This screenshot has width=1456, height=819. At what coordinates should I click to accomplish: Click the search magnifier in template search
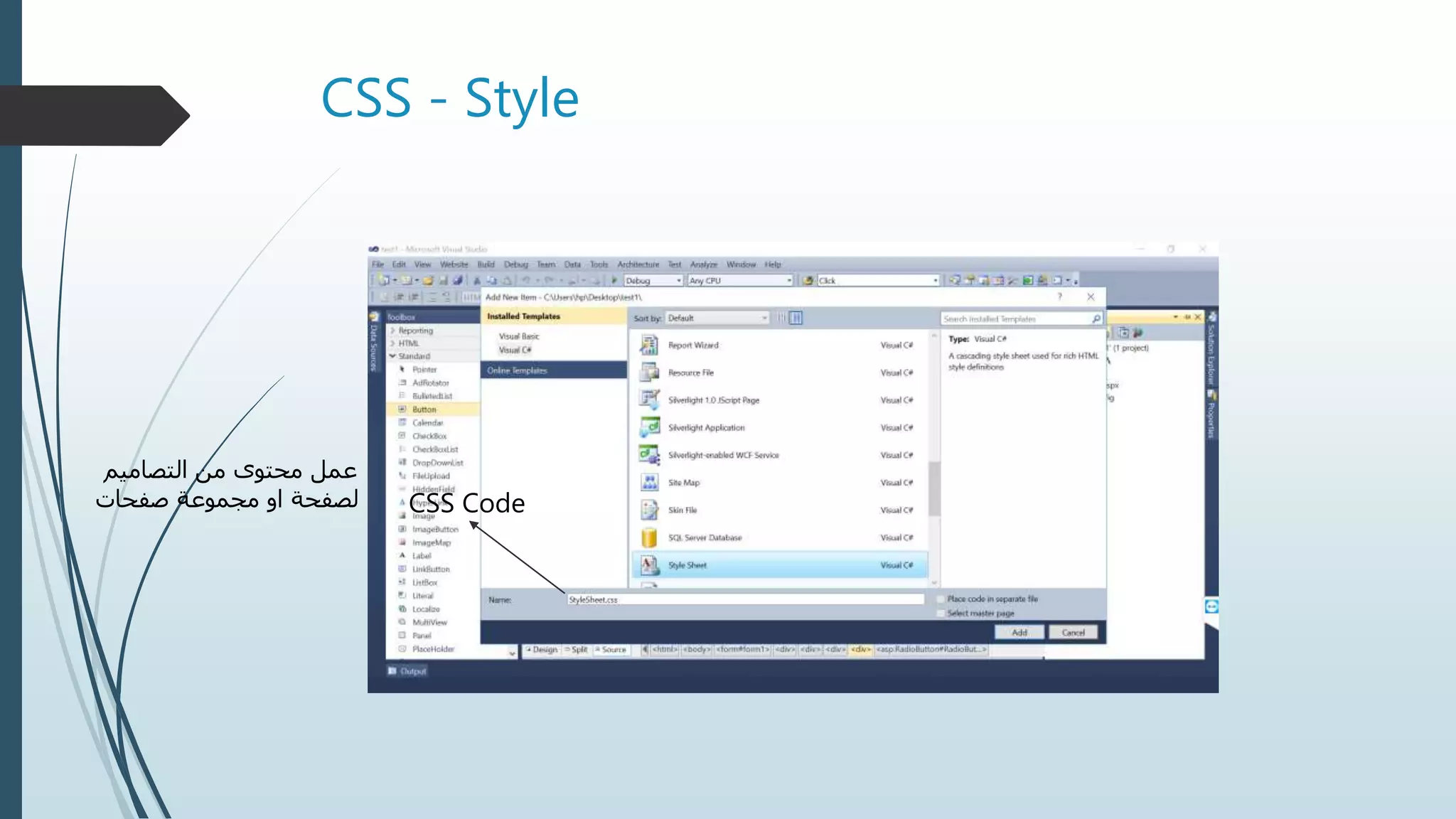click(x=1096, y=319)
